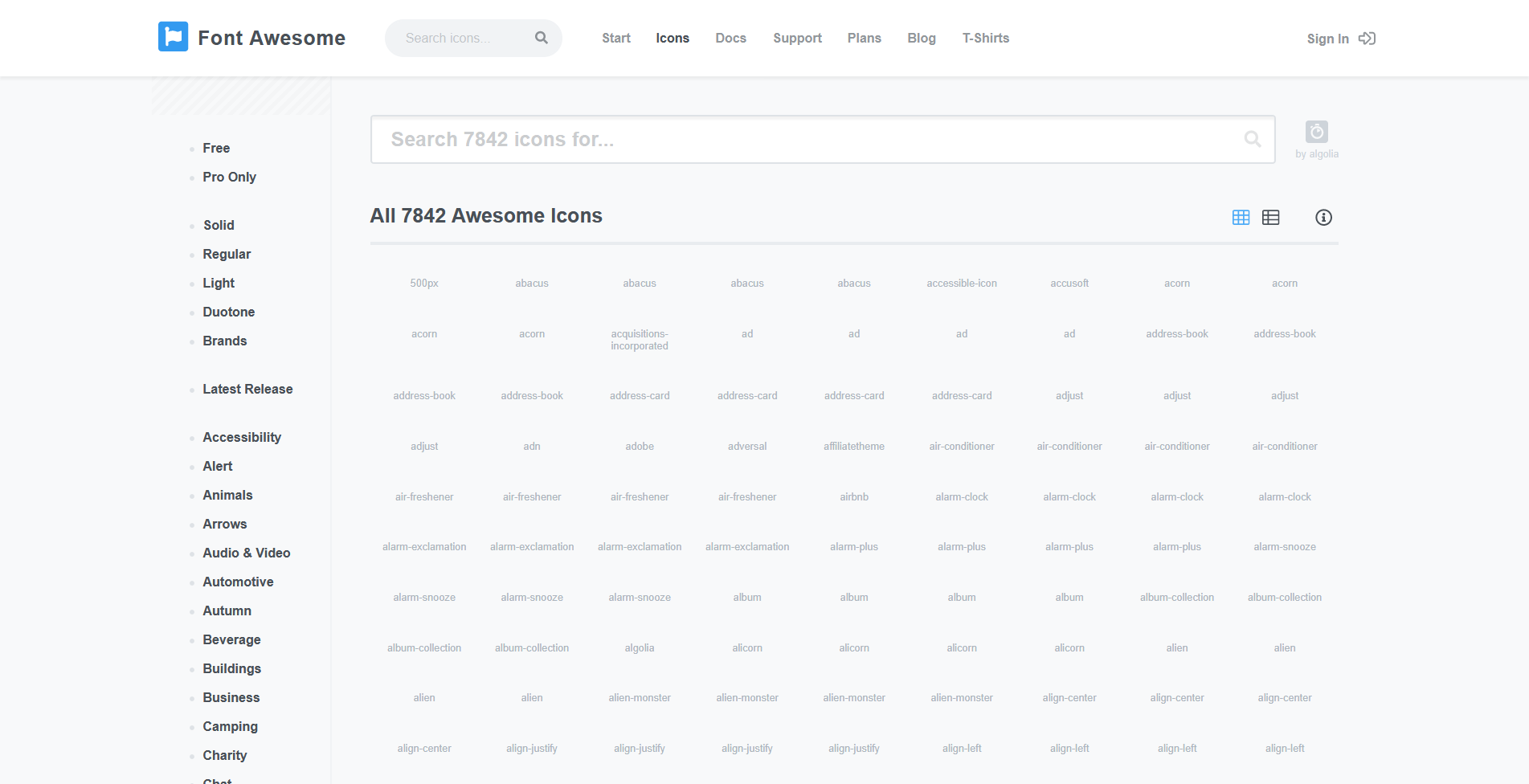Open the adversal icon entry
This screenshot has height=784, width=1529.
click(747, 447)
